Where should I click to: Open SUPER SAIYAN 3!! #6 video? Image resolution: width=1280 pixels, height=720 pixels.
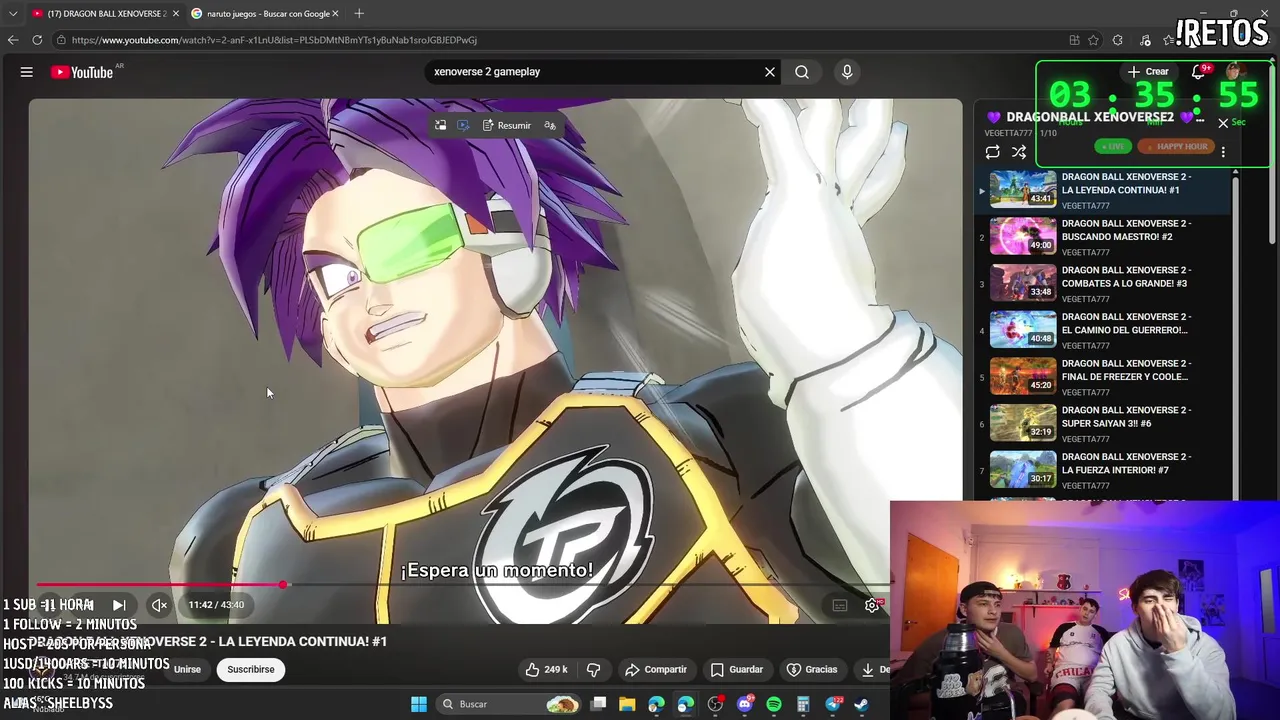[x=1104, y=423]
